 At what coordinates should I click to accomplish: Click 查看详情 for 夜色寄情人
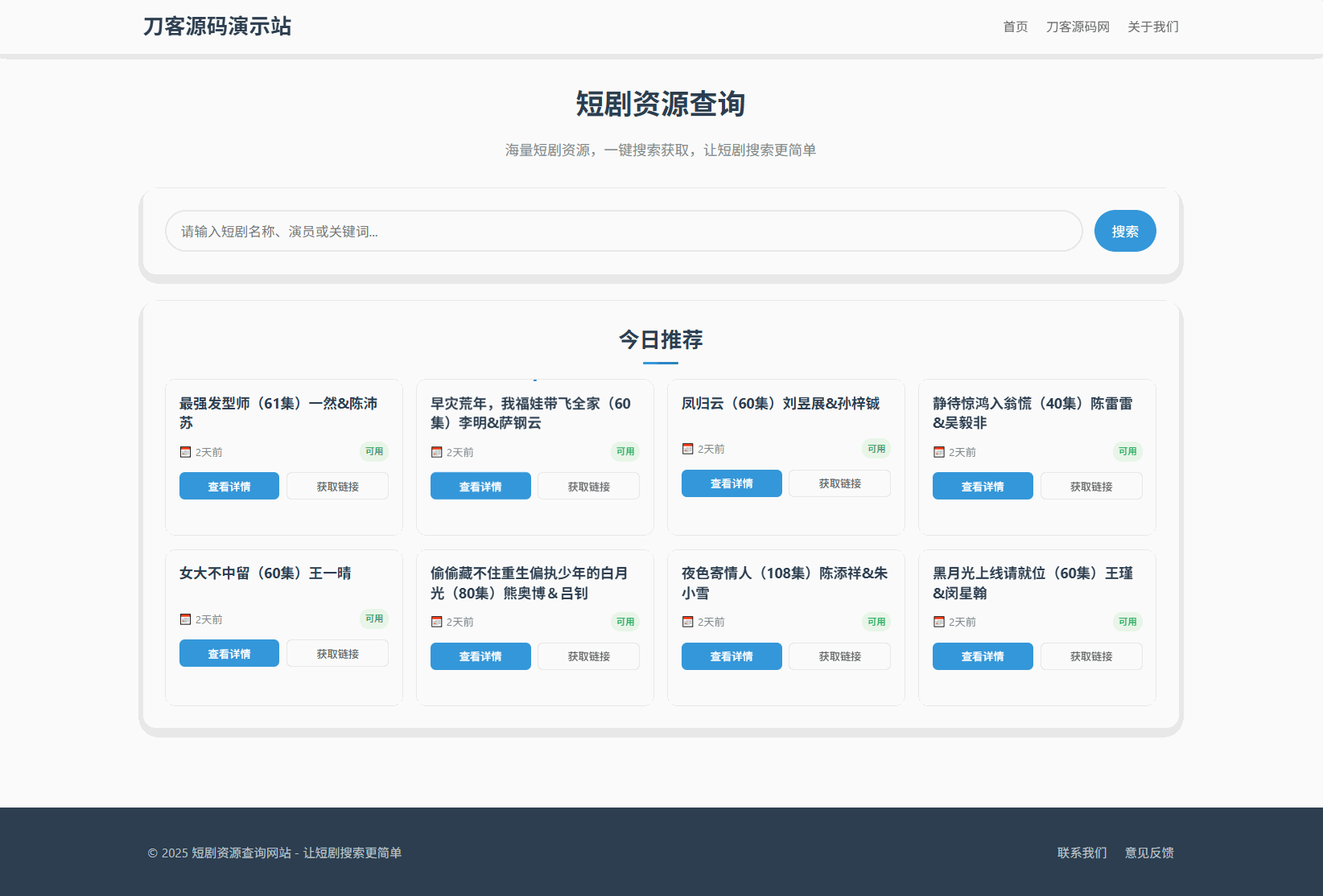click(732, 656)
